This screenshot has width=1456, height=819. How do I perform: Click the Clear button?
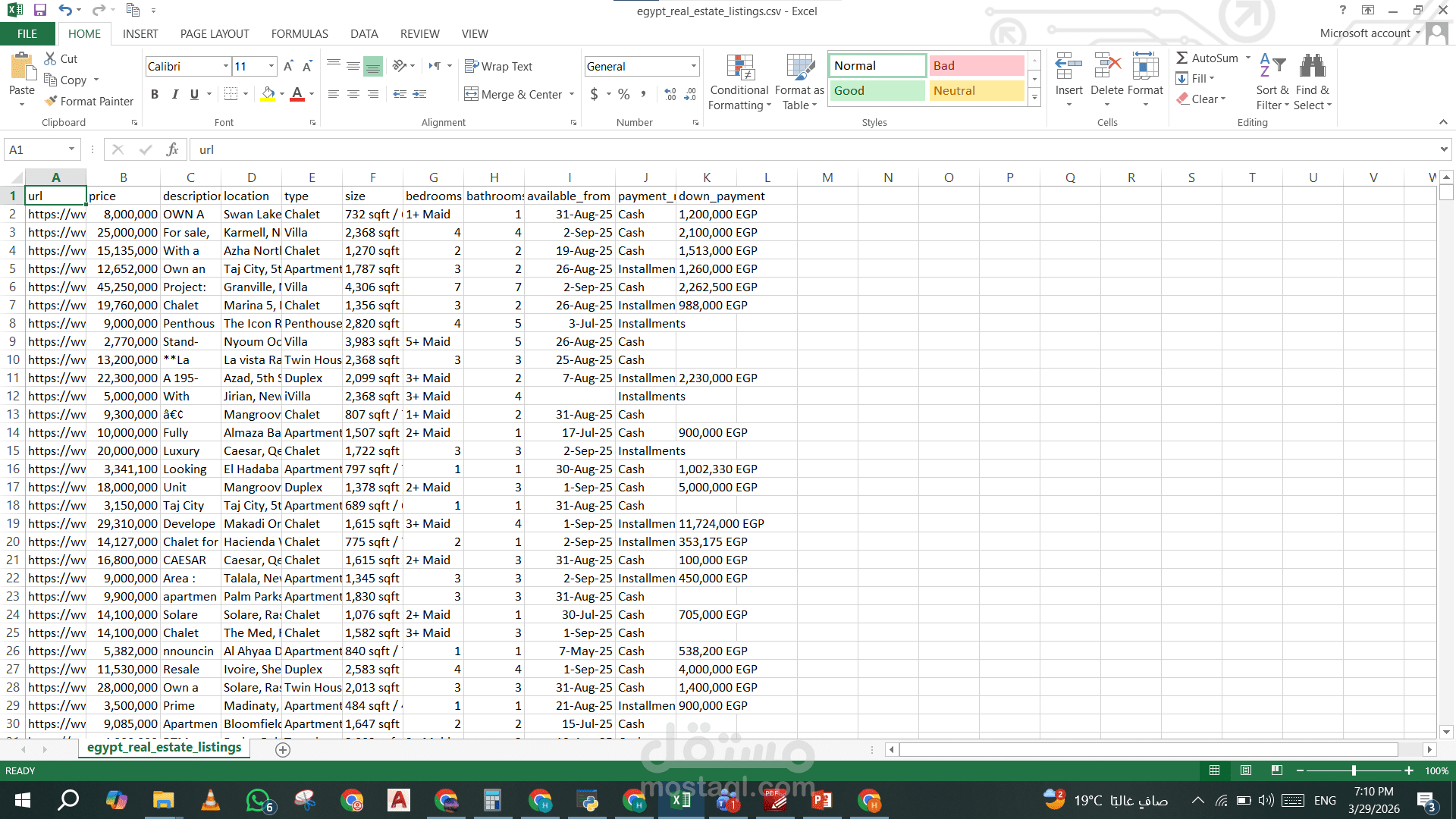[x=1201, y=99]
